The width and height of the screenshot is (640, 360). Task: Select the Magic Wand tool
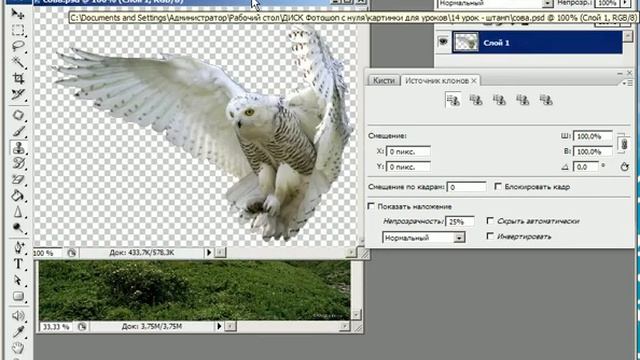18,62
